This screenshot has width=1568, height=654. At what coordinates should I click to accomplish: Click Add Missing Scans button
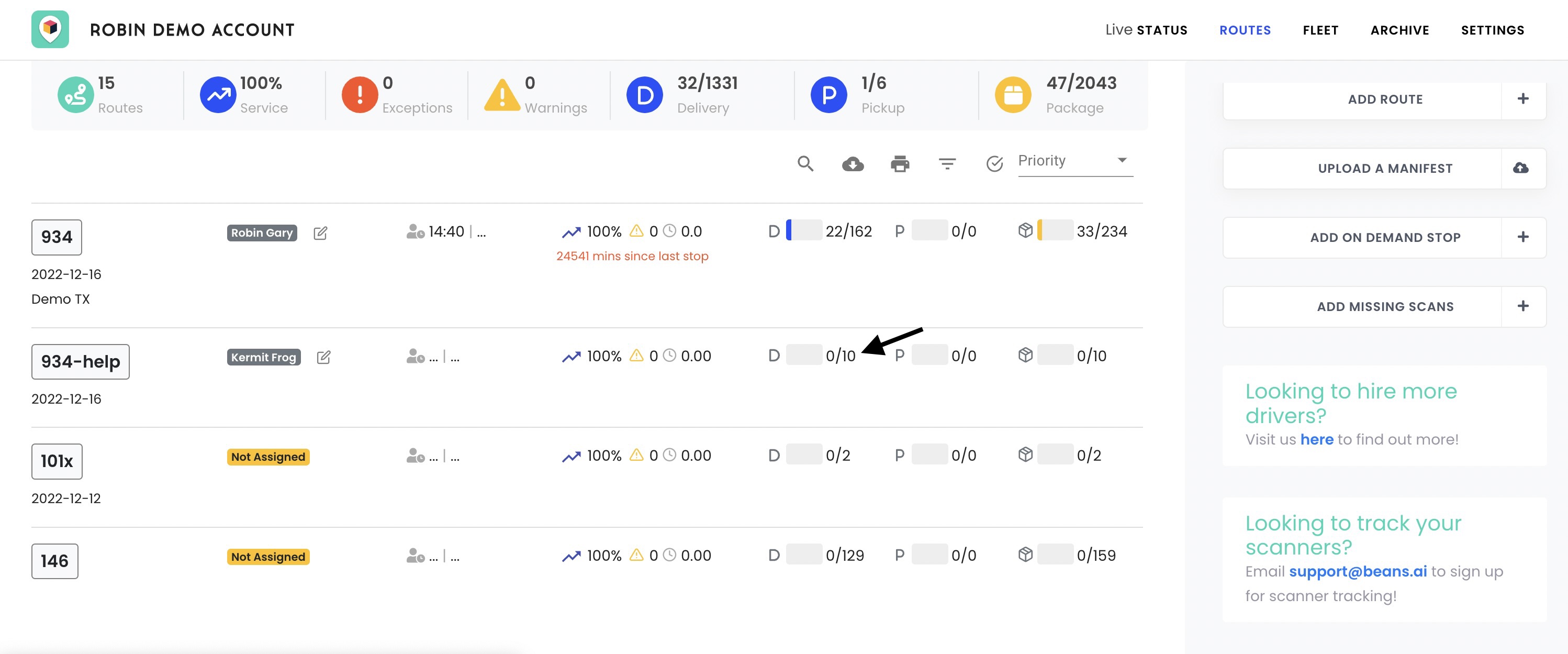pyautogui.click(x=1384, y=307)
